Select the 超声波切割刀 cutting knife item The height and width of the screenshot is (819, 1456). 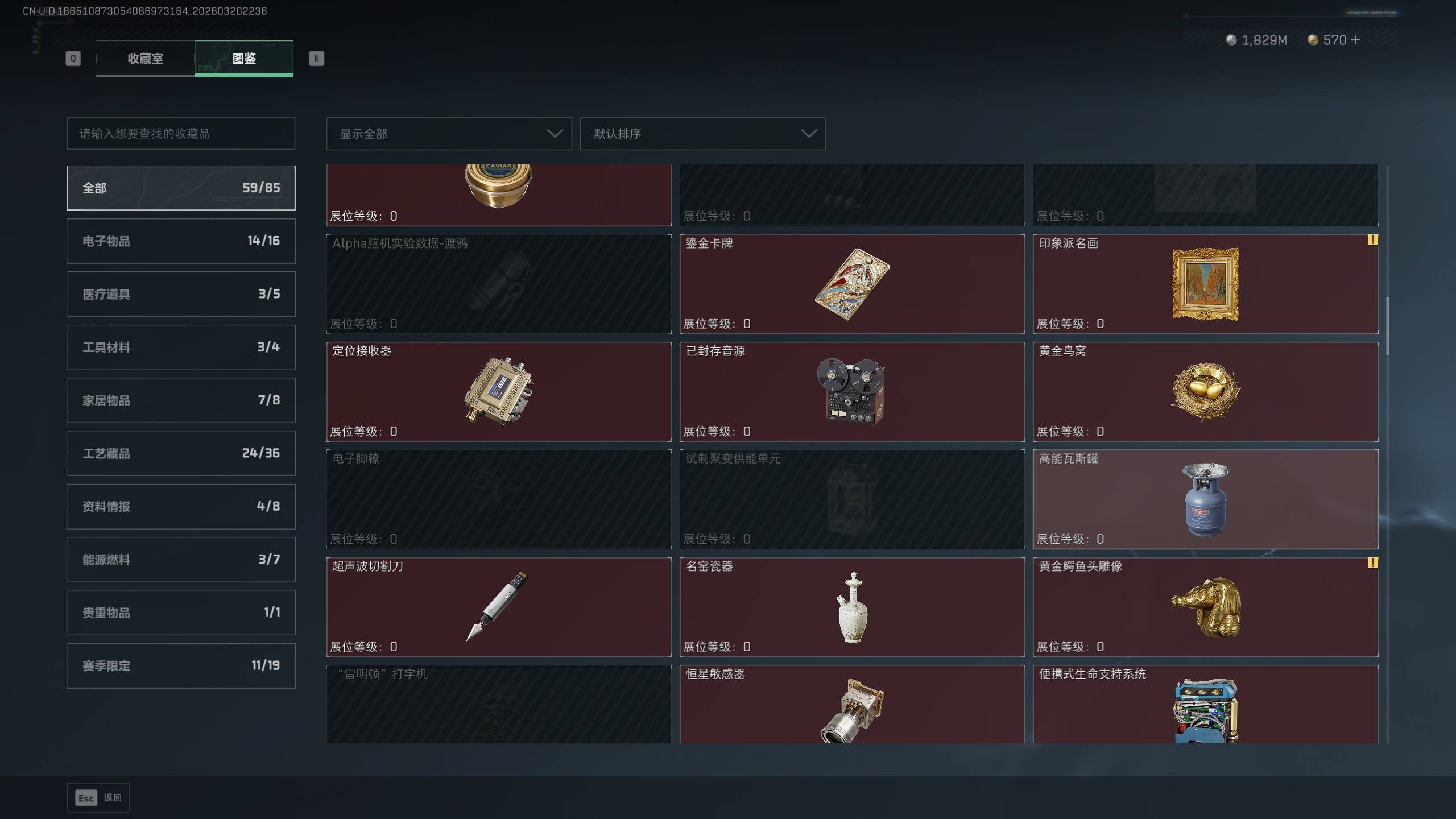click(499, 607)
